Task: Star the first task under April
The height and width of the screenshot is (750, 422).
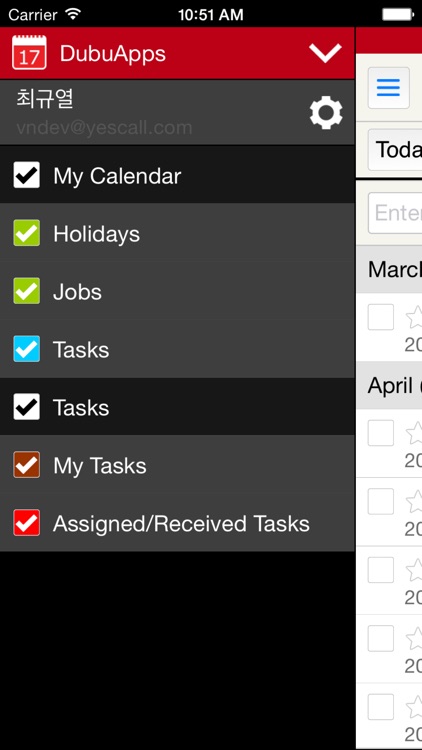Action: point(414,433)
